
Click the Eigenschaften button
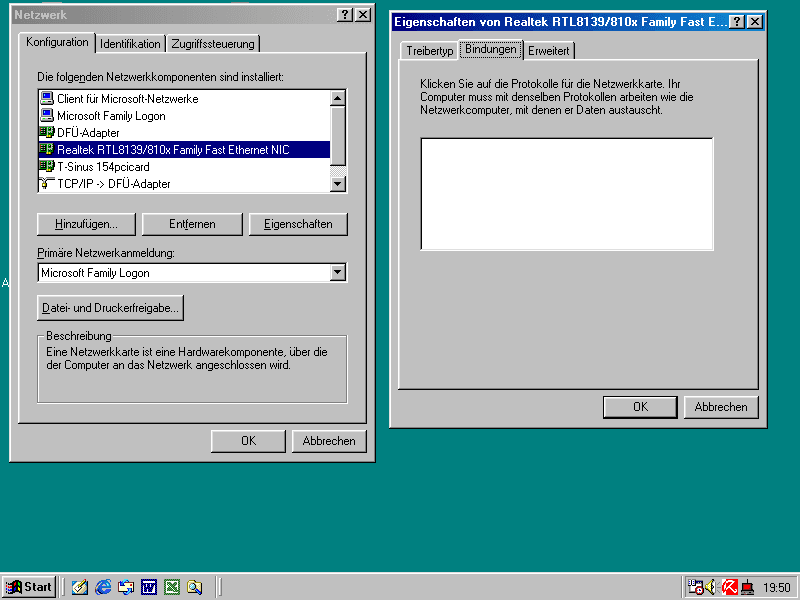click(x=298, y=224)
